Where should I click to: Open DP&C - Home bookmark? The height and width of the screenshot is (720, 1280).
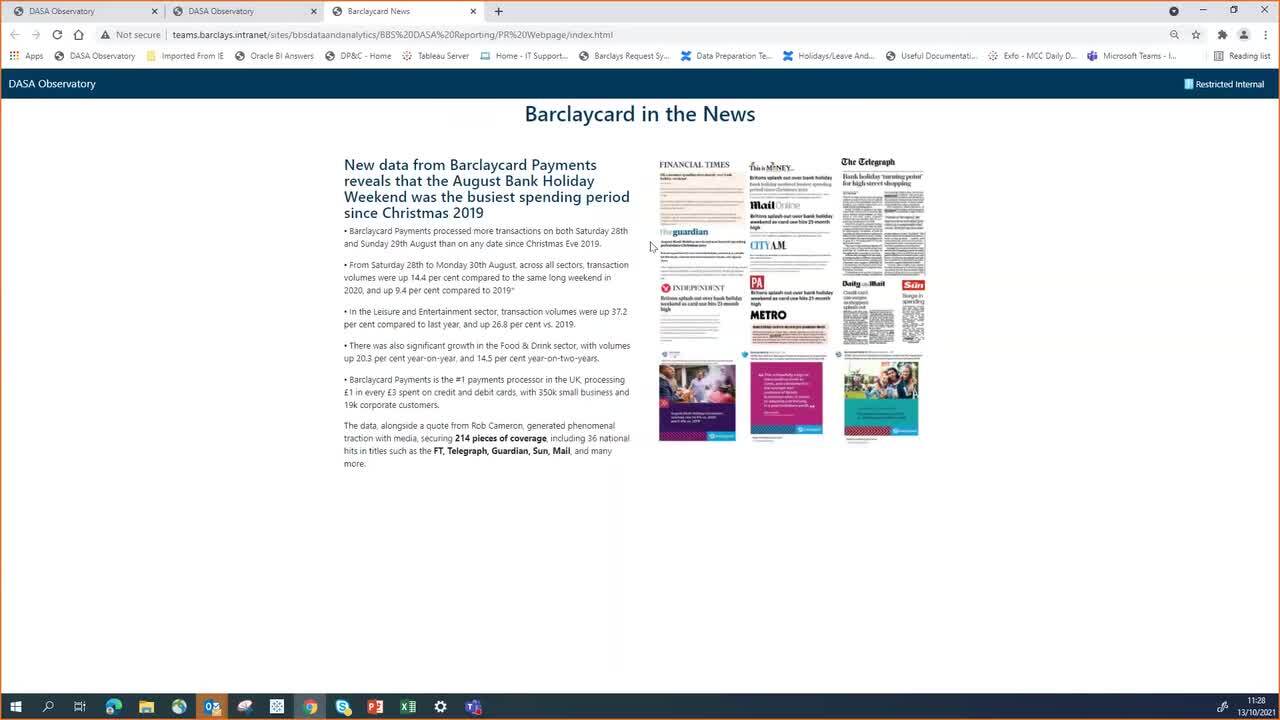(358, 56)
